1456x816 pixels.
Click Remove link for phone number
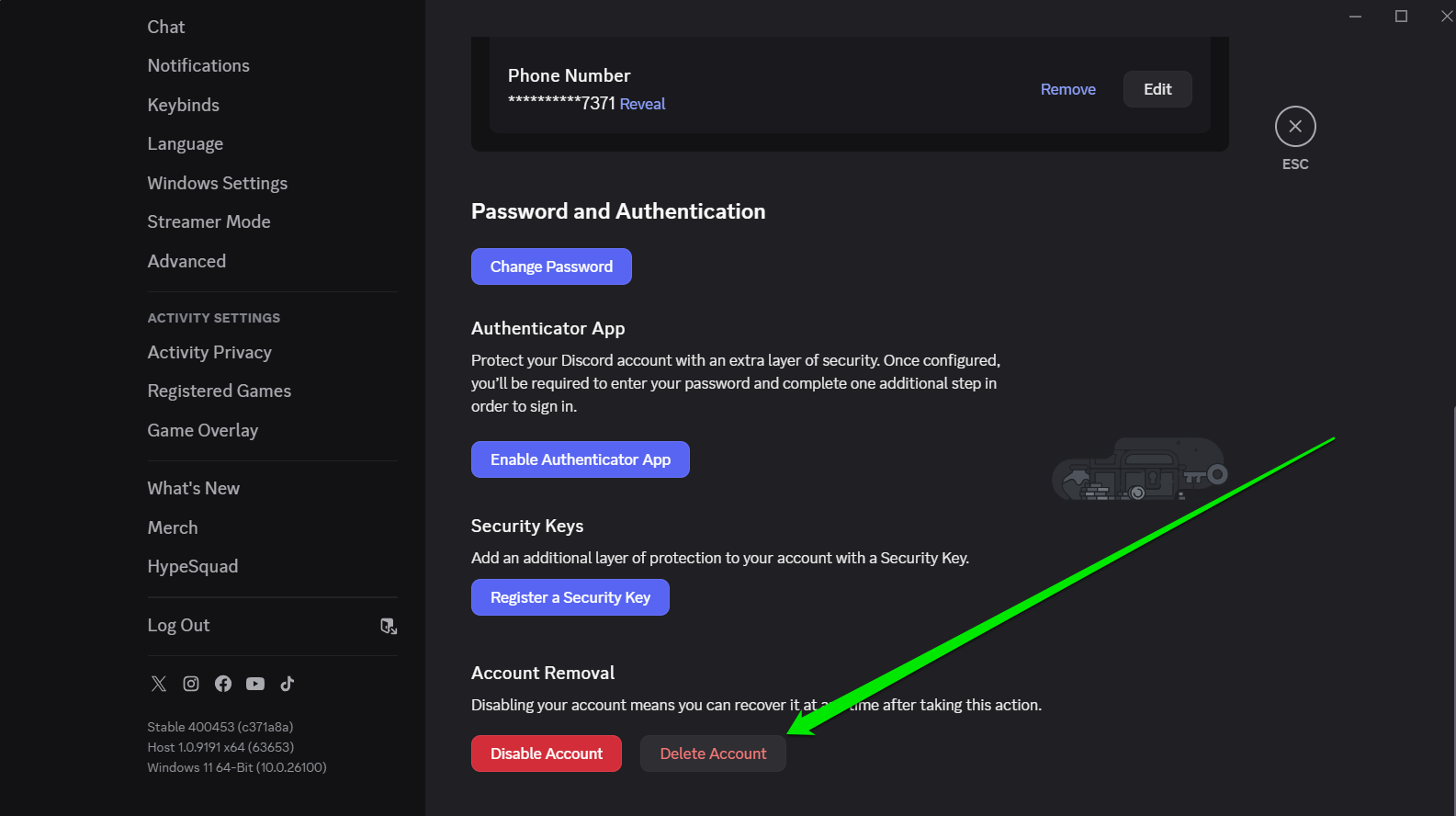(1067, 89)
